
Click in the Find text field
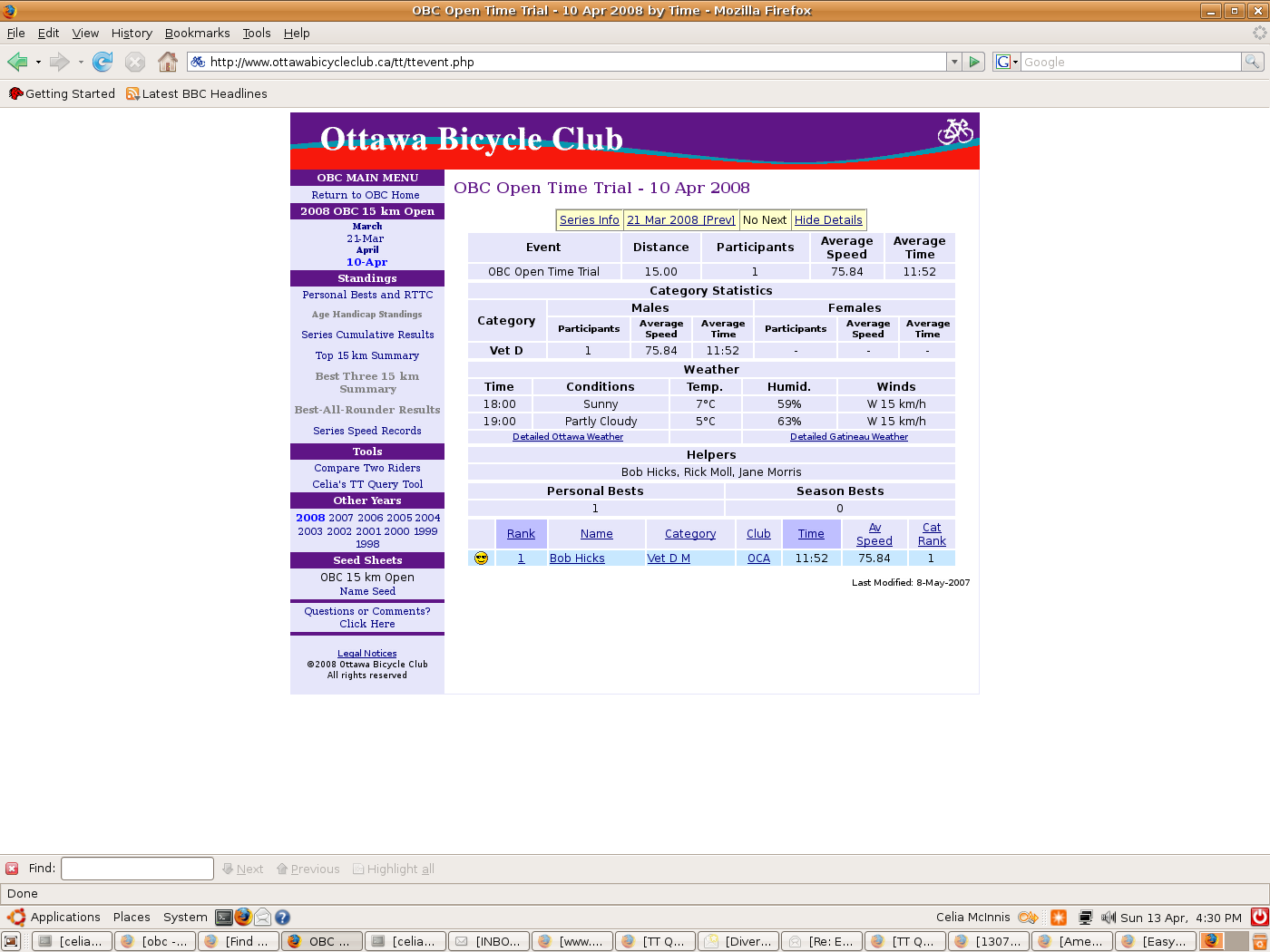[x=137, y=869]
